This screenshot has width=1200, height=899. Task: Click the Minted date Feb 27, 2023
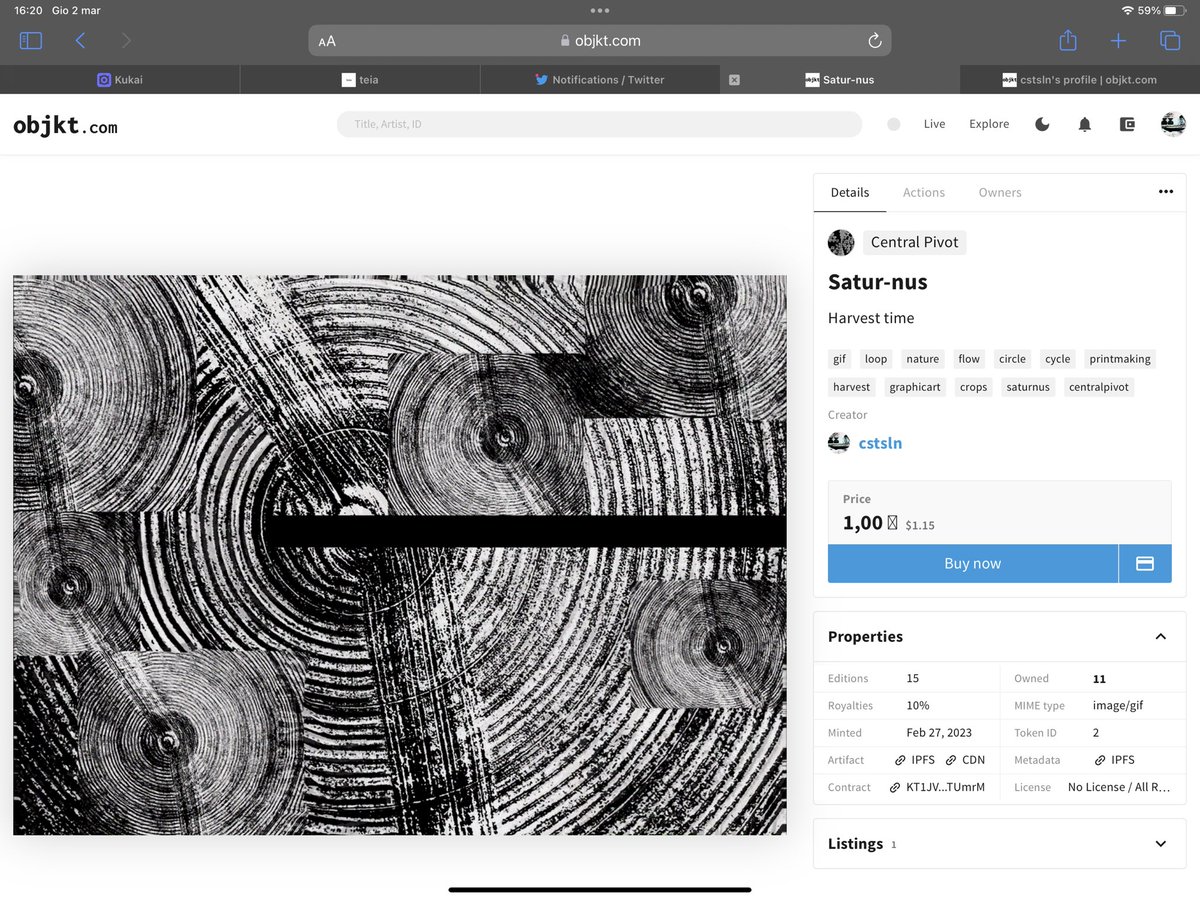pos(939,733)
